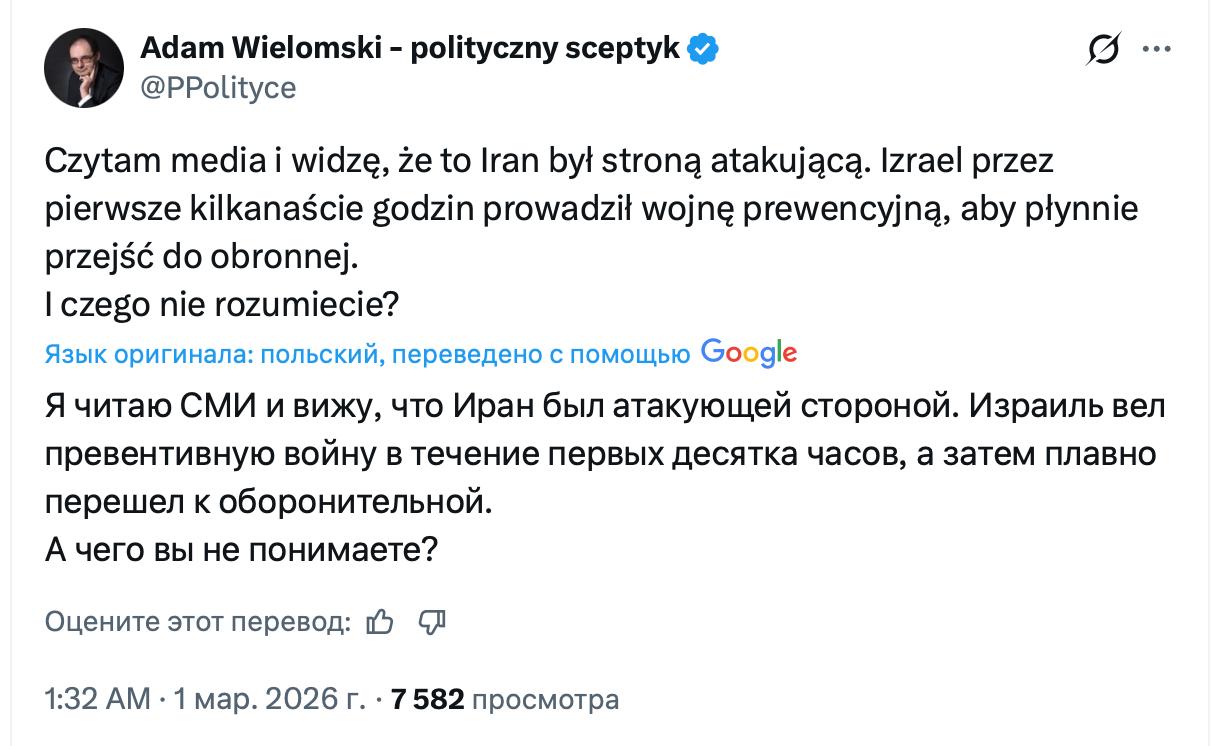Image resolution: width=1214 pixels, height=746 pixels.
Task: Open the 7 582 views count
Action: pos(428,699)
